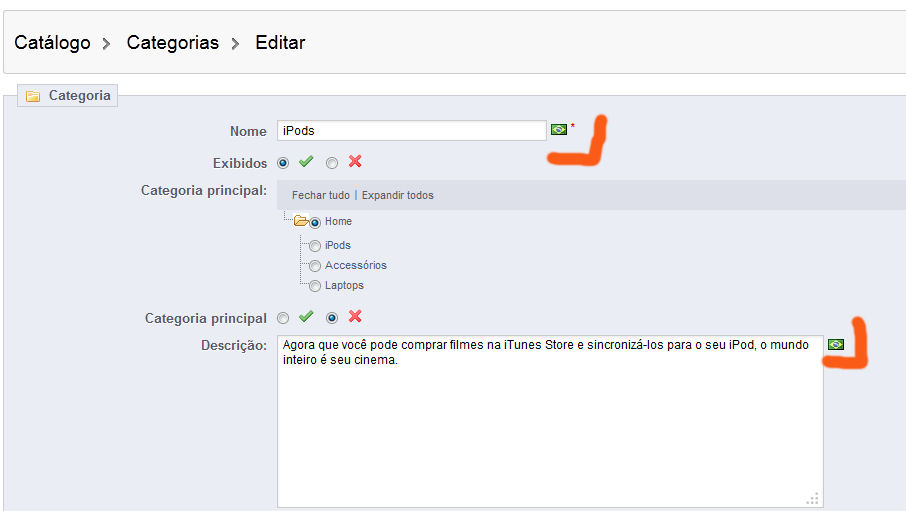The width and height of the screenshot is (906, 511).
Task: Click Expandir todos to expand tree
Action: 398,195
